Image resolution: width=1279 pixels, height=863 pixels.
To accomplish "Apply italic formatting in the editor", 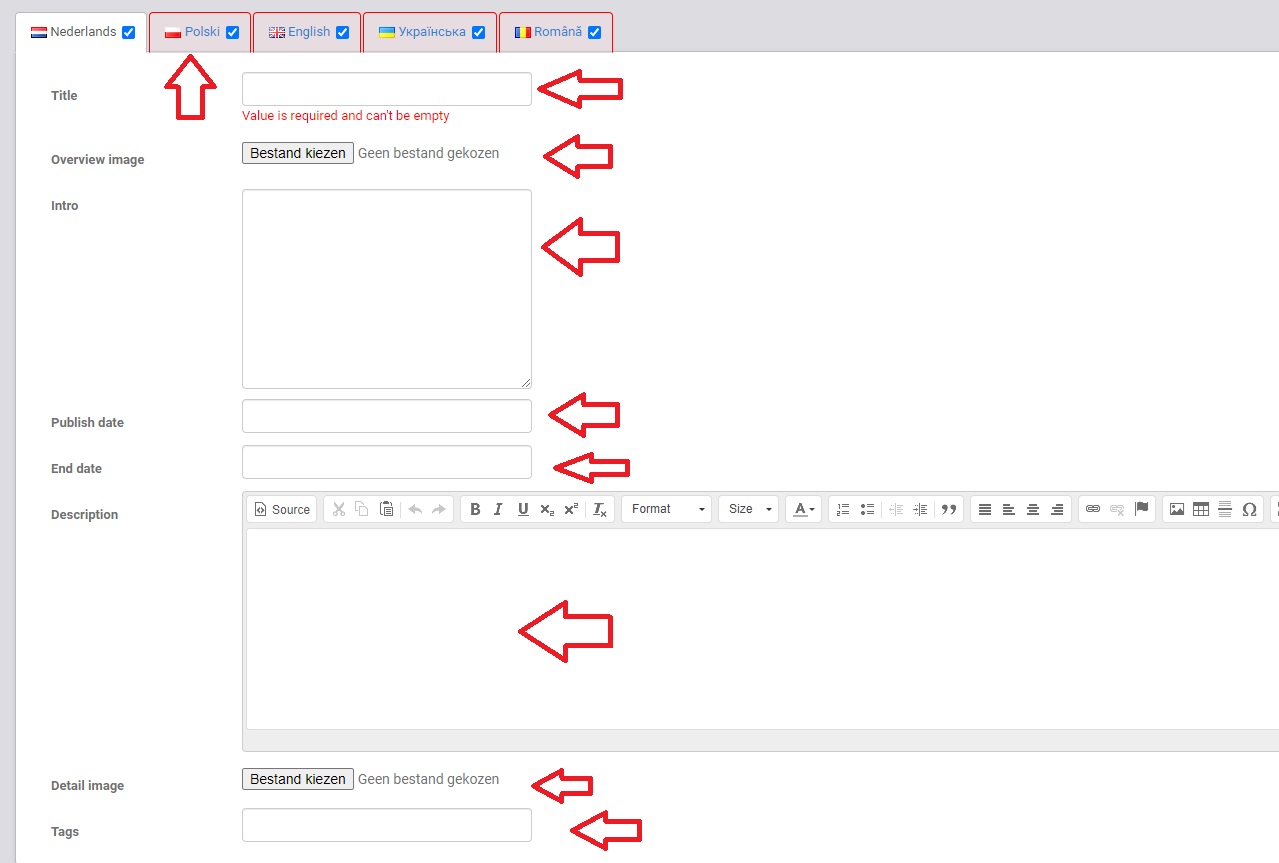I will pyautogui.click(x=498, y=509).
